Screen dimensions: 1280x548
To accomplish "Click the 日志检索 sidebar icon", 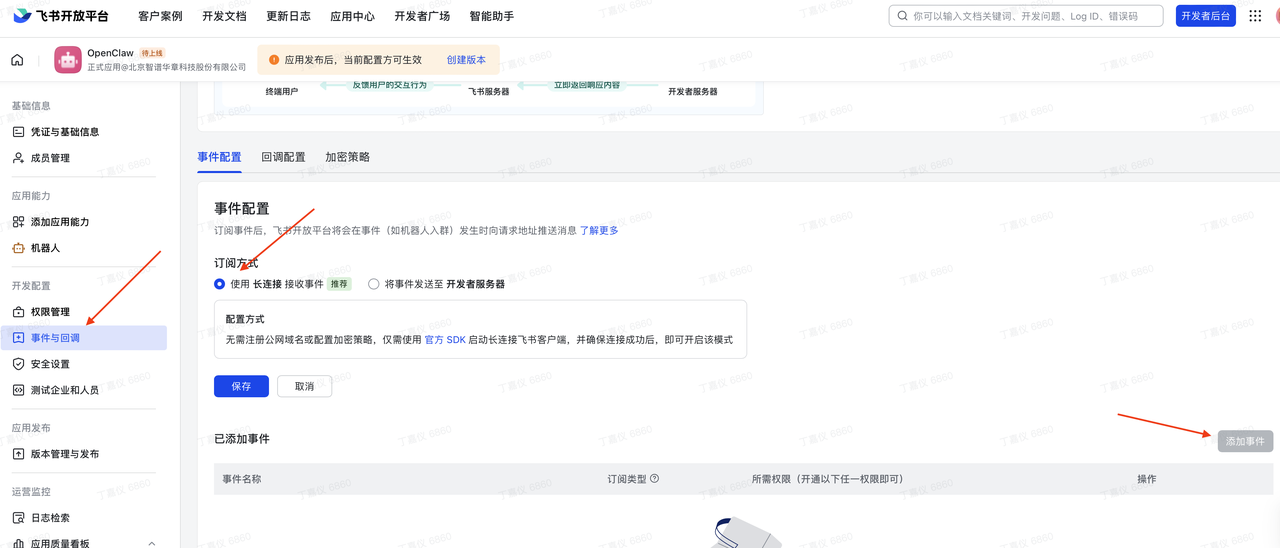I will click(x=18, y=518).
